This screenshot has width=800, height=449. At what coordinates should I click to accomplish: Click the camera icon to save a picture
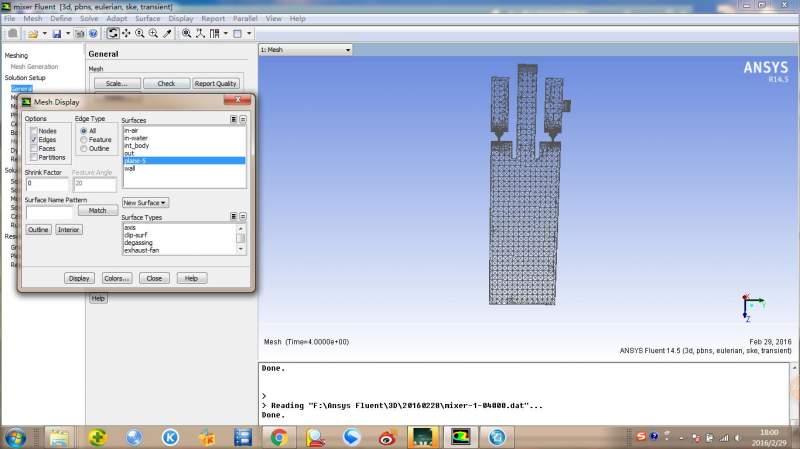(x=80, y=34)
